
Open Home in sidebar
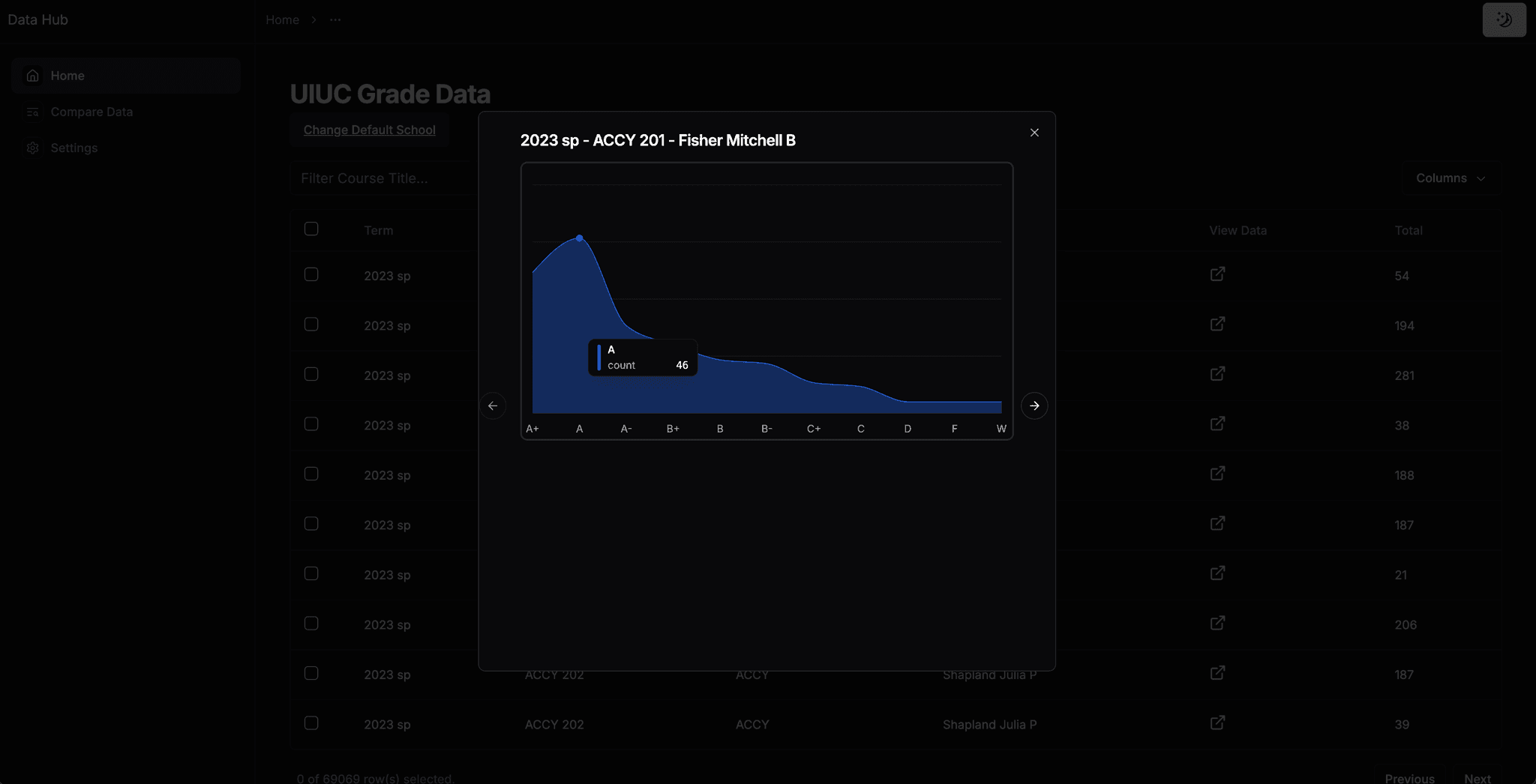[x=126, y=76]
